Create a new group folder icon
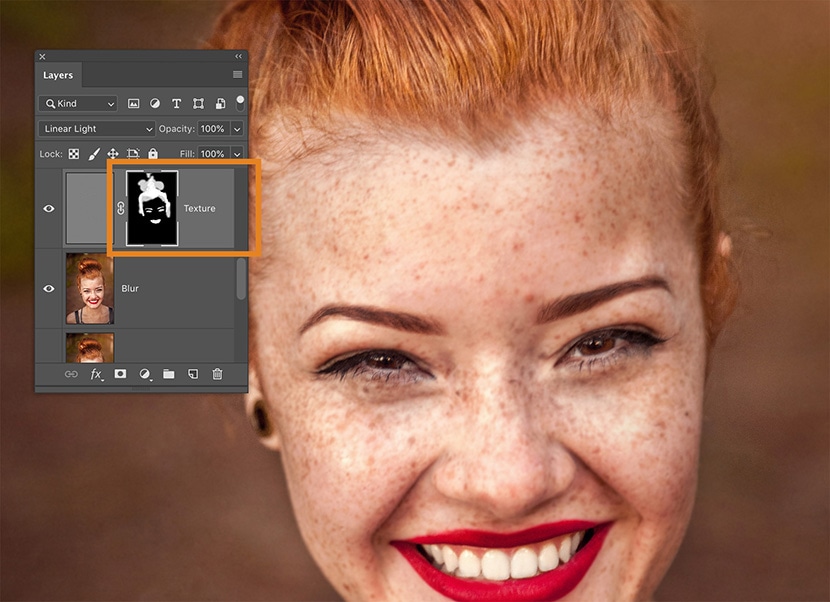The image size is (830, 602). coord(168,374)
